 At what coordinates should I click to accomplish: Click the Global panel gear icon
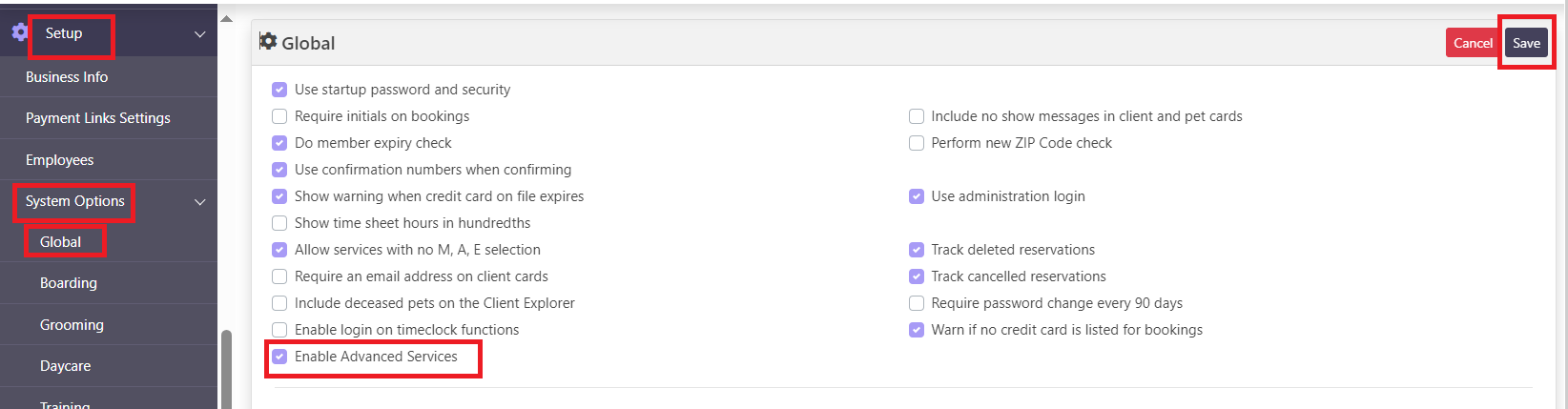(x=269, y=42)
